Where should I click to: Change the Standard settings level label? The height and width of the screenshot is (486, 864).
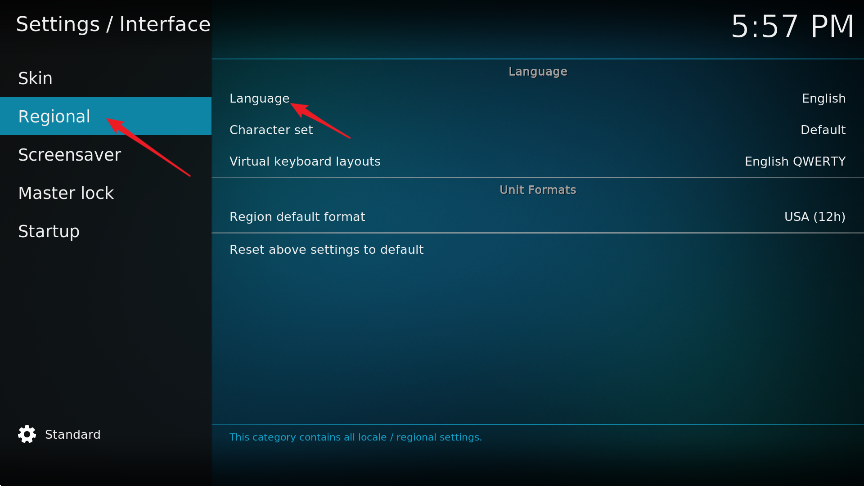tap(73, 435)
